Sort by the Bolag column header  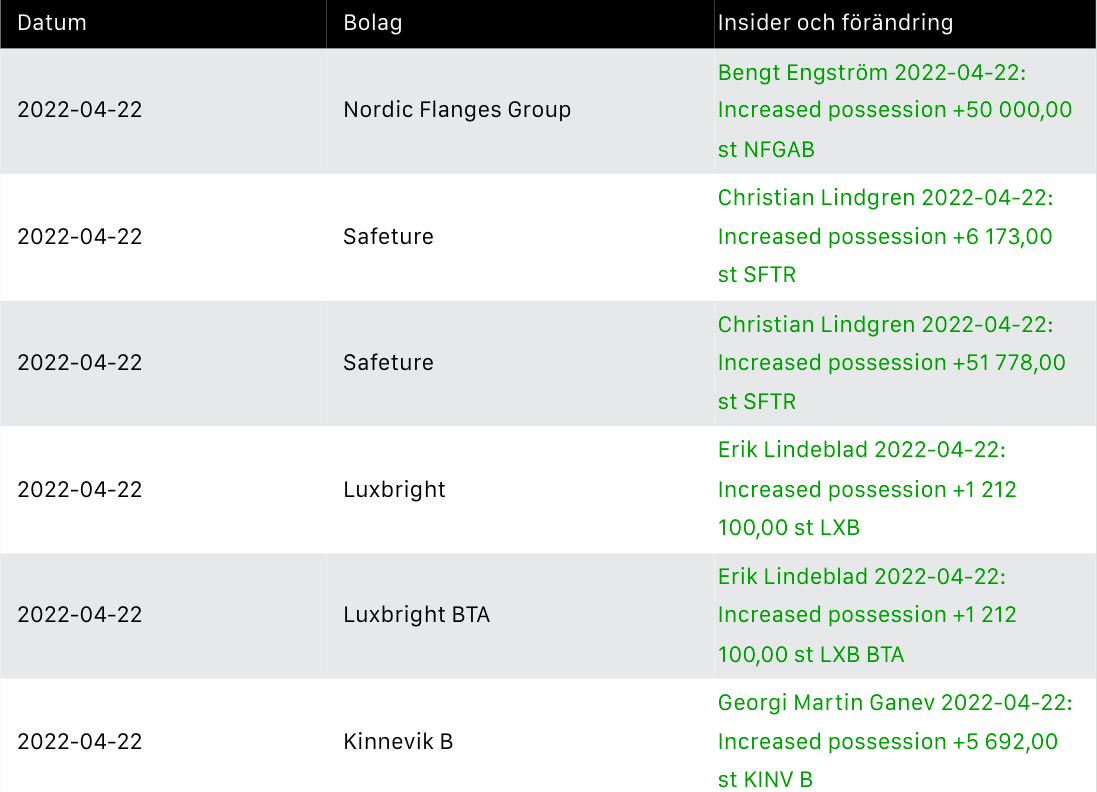coord(372,23)
